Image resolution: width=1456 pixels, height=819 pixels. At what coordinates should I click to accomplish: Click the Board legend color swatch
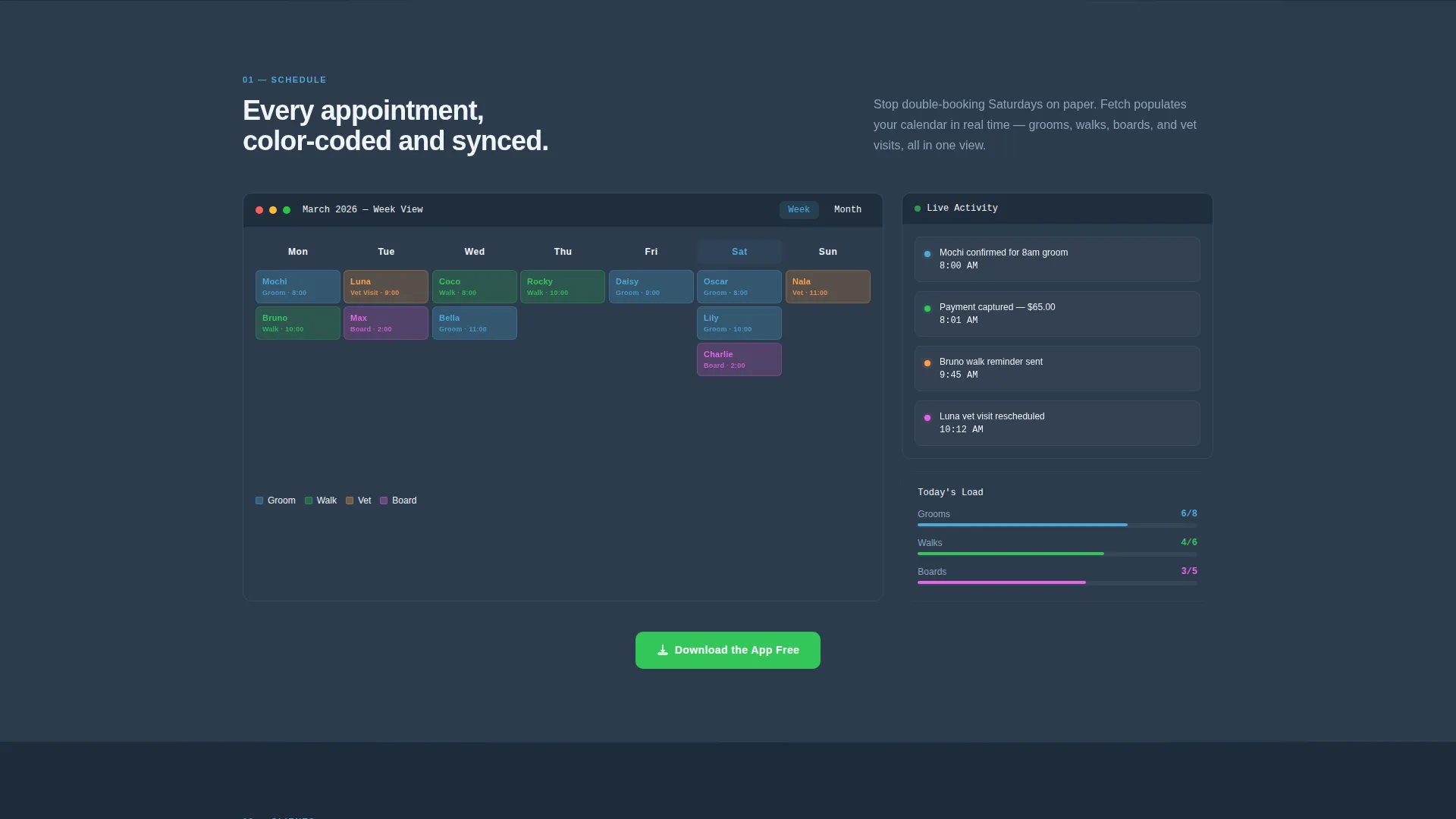[384, 500]
